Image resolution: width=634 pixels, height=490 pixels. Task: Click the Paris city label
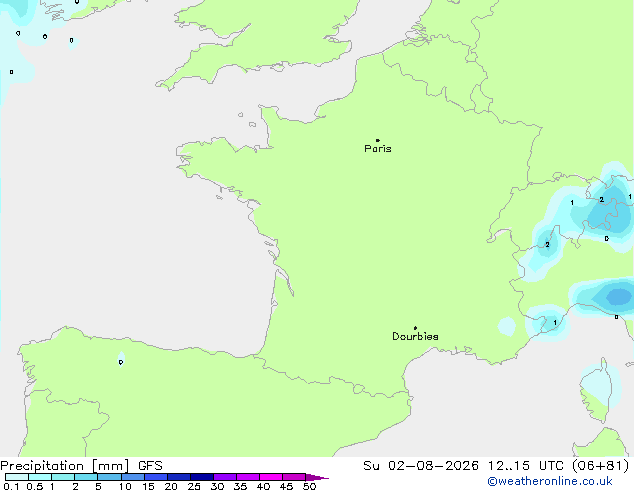tap(378, 149)
